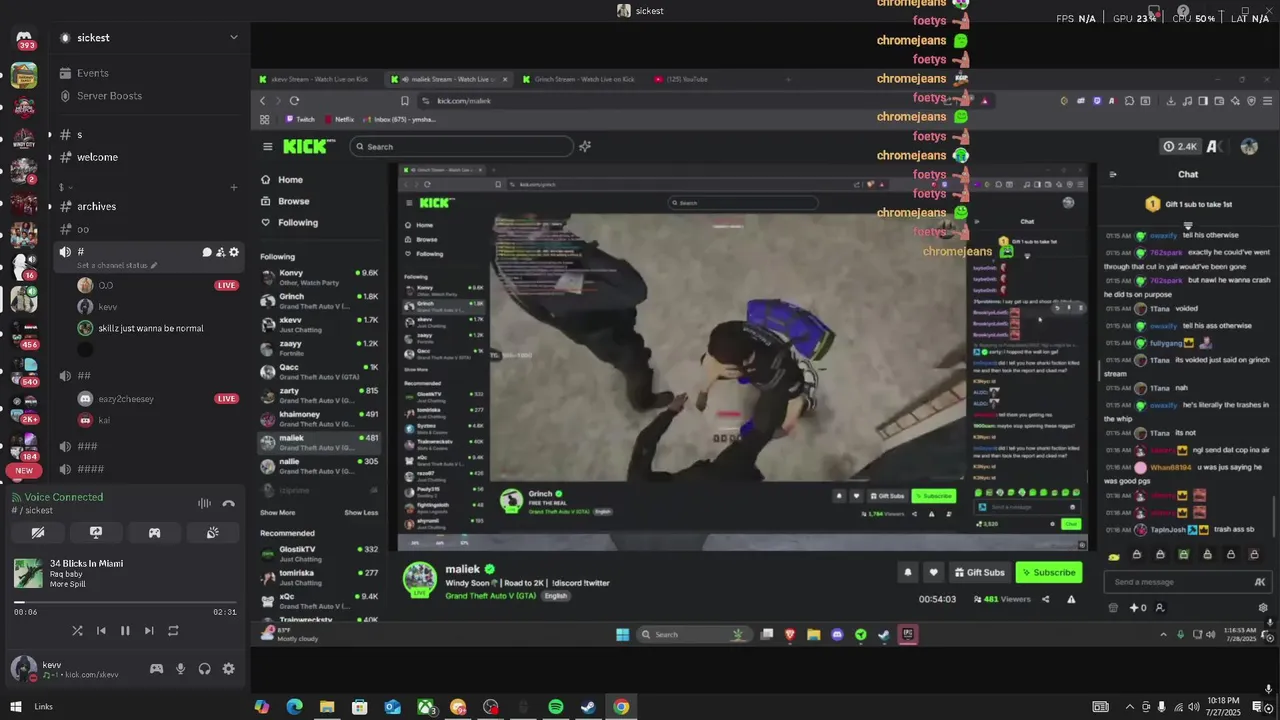The height and width of the screenshot is (720, 1280).
Task: Open chat for the # voice channel
Action: point(207,252)
